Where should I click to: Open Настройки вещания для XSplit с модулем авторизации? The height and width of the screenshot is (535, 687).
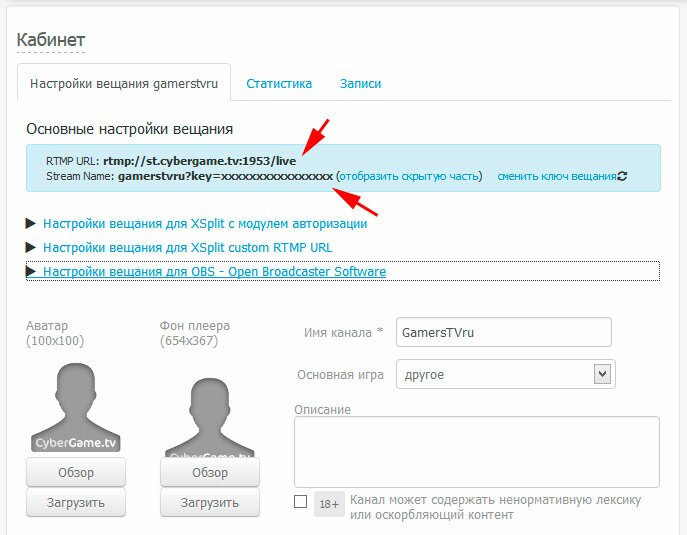205,223
